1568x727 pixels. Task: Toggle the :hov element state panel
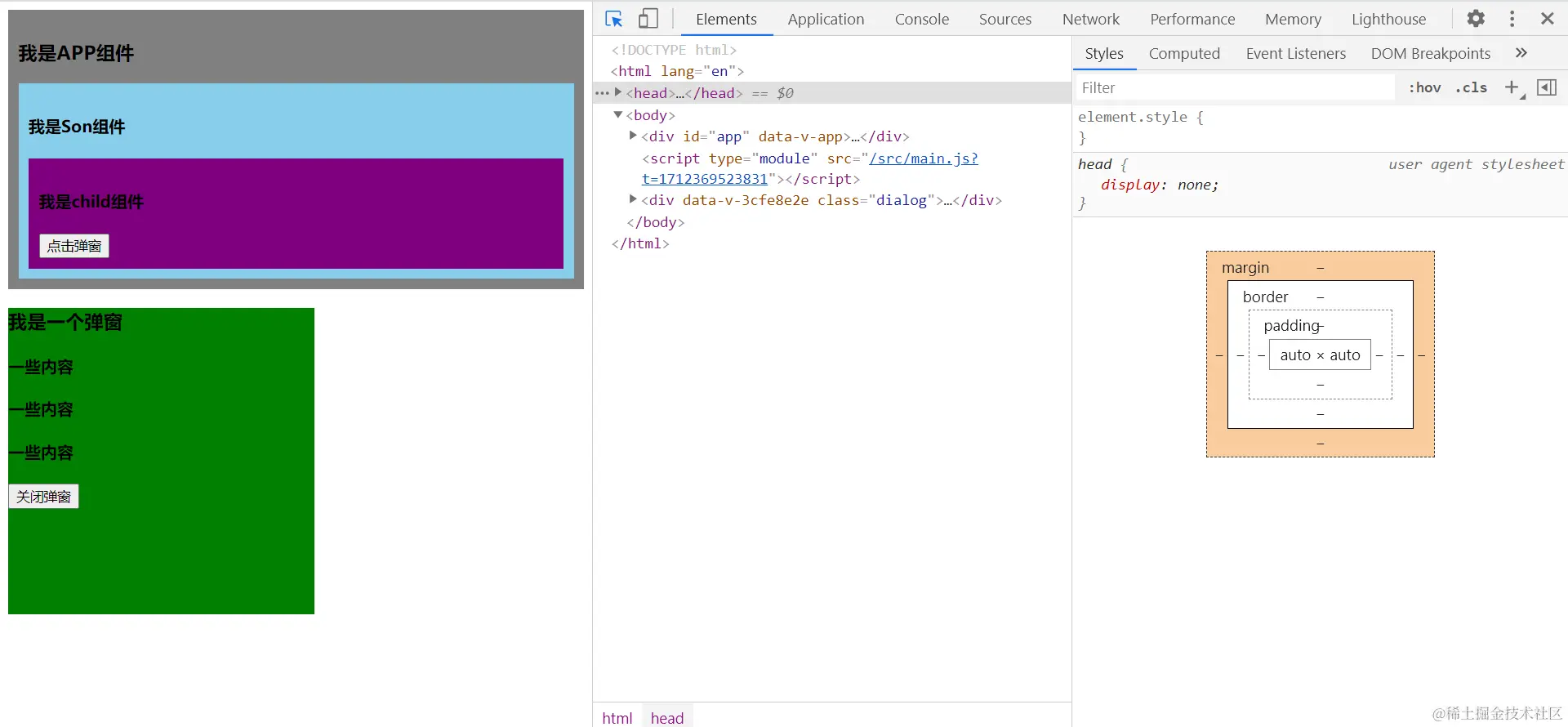click(x=1425, y=87)
